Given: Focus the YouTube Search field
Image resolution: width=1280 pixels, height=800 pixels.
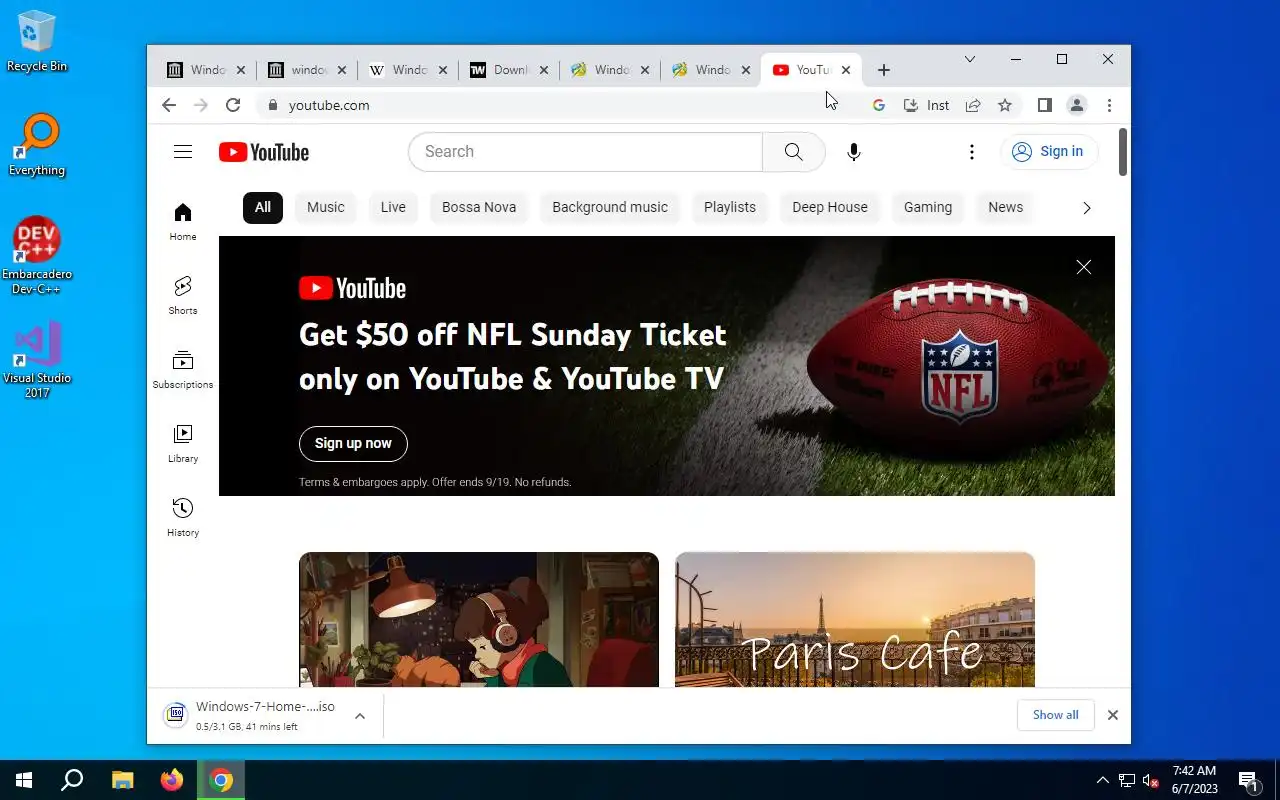Looking at the screenshot, I should pyautogui.click(x=585, y=152).
